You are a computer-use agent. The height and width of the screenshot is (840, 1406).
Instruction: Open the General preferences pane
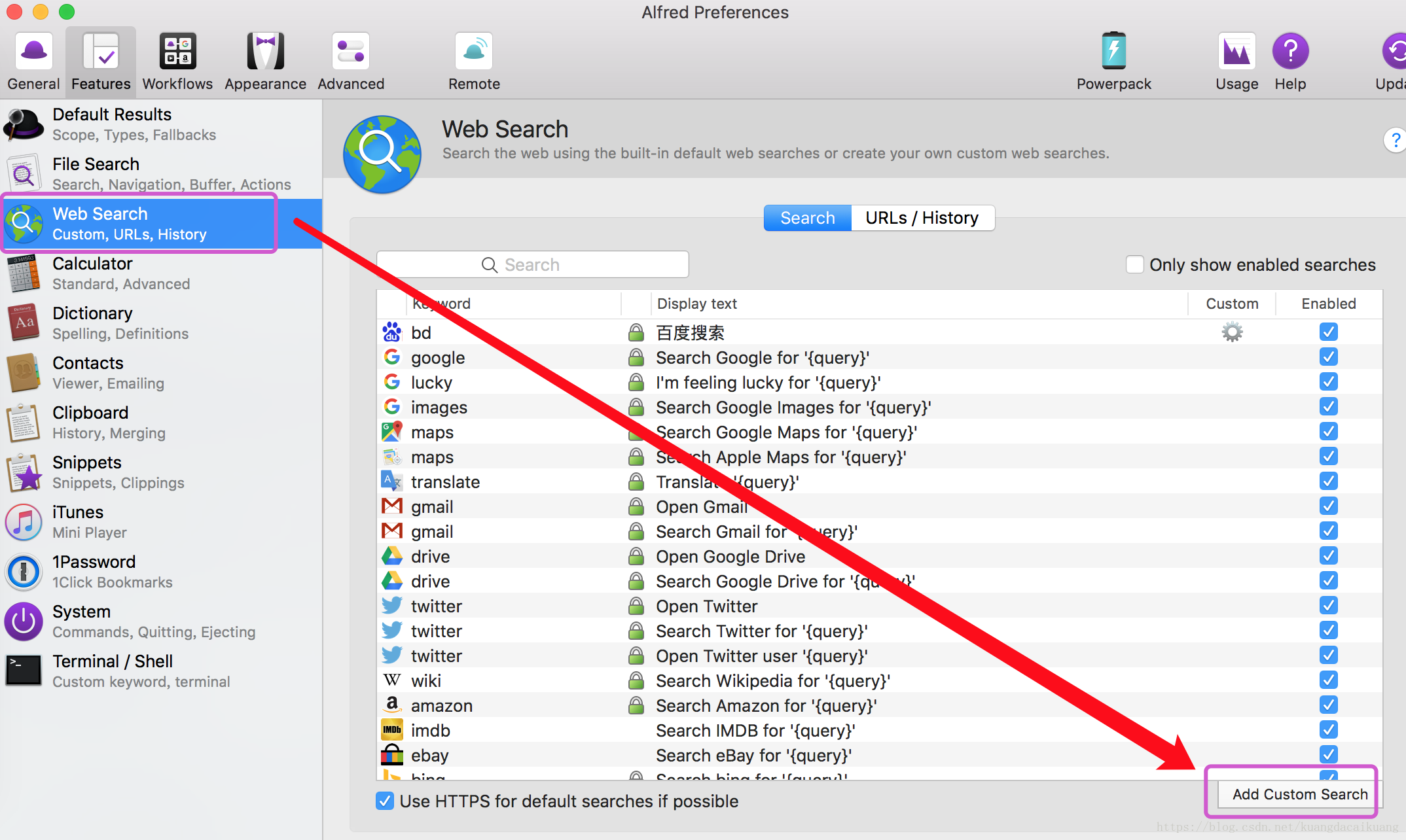coord(33,61)
